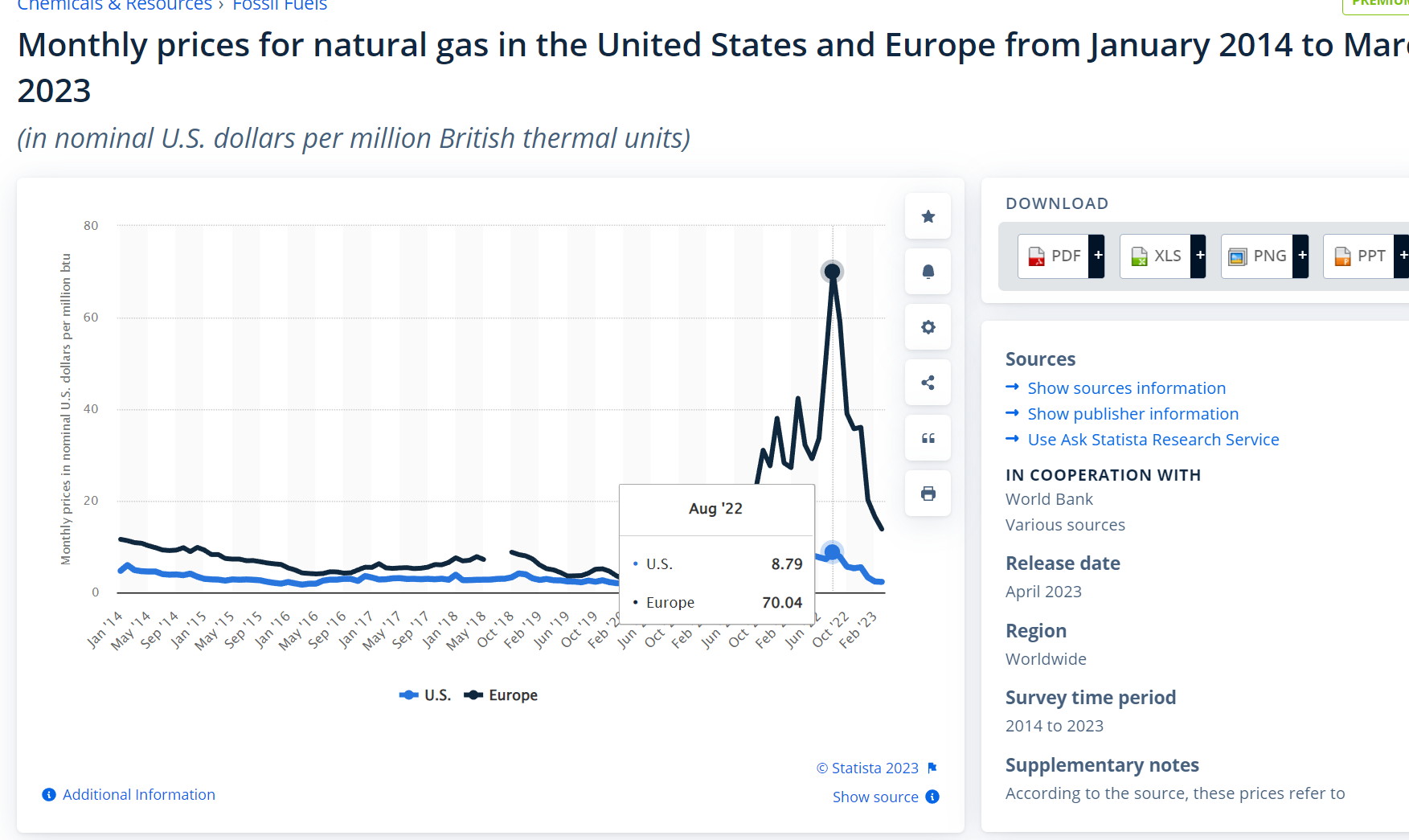Open Chemicals & Resources breadcrumb
1409x840 pixels.
pos(114,6)
